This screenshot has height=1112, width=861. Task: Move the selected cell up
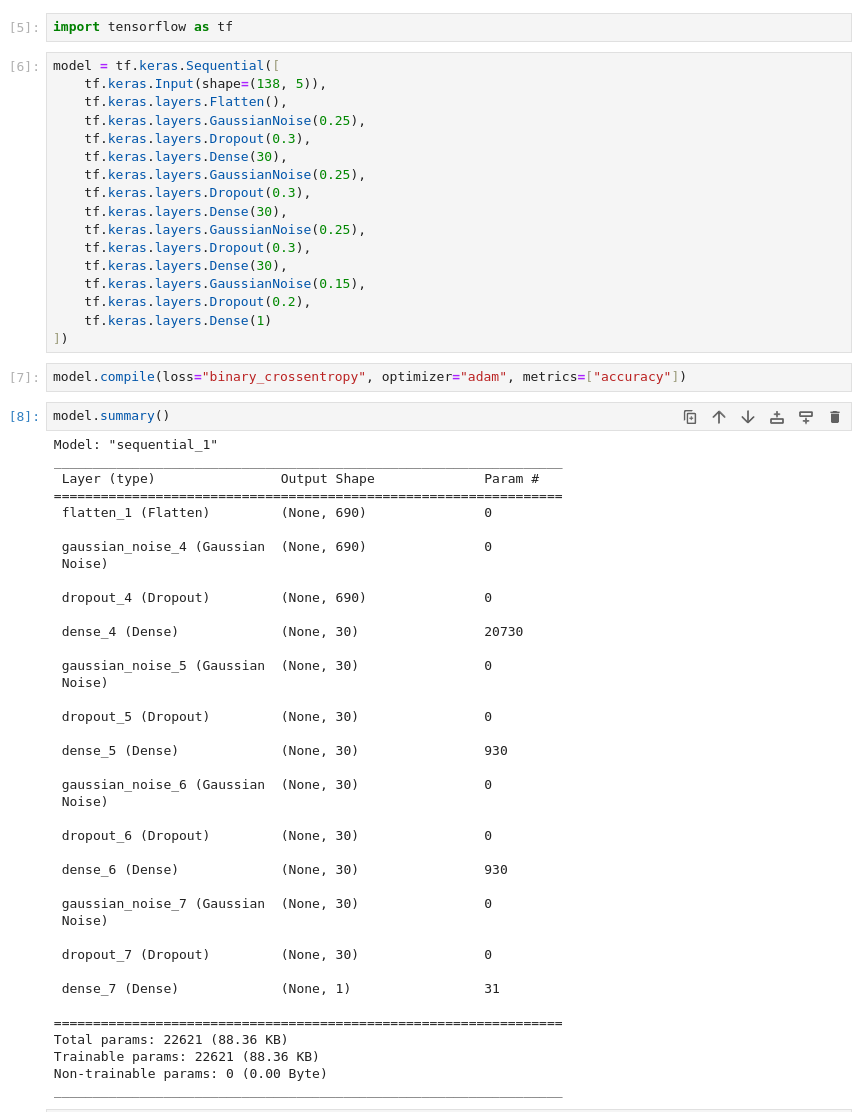click(719, 417)
